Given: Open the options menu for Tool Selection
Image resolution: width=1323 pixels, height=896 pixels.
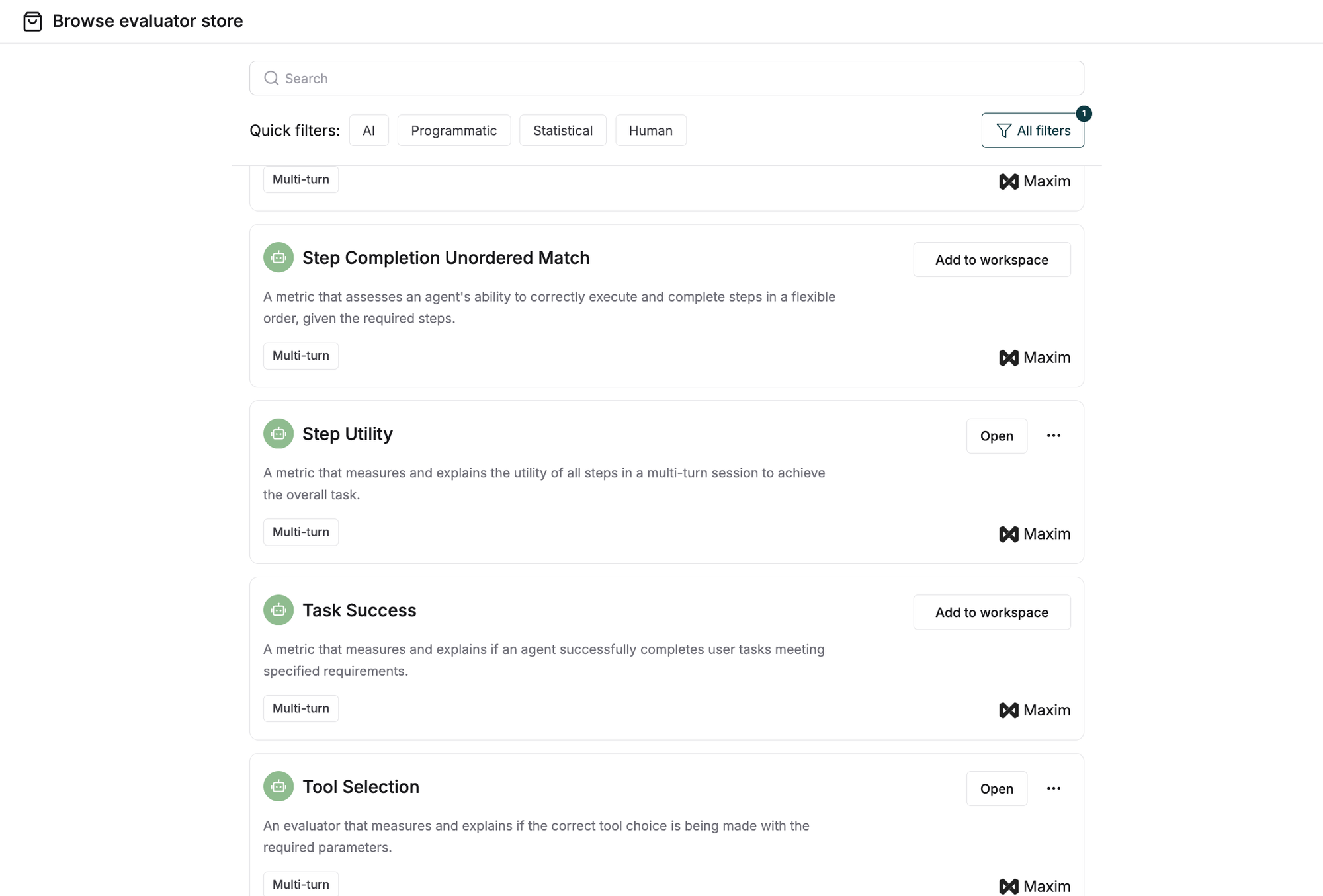Looking at the screenshot, I should [1054, 788].
